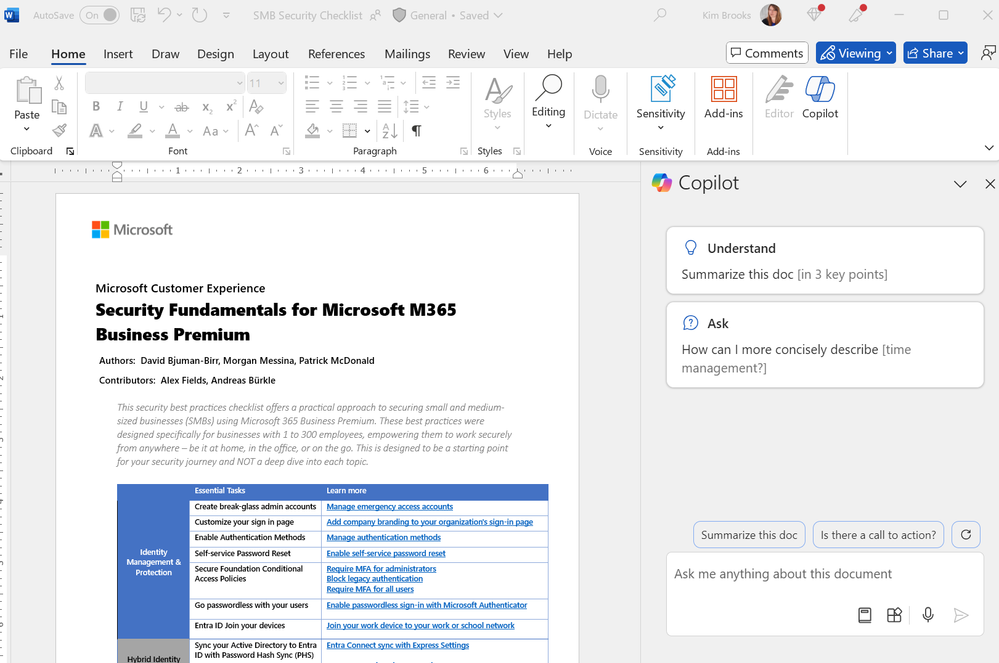Switch to the Insert tab
The width and height of the screenshot is (999, 663).
click(118, 54)
